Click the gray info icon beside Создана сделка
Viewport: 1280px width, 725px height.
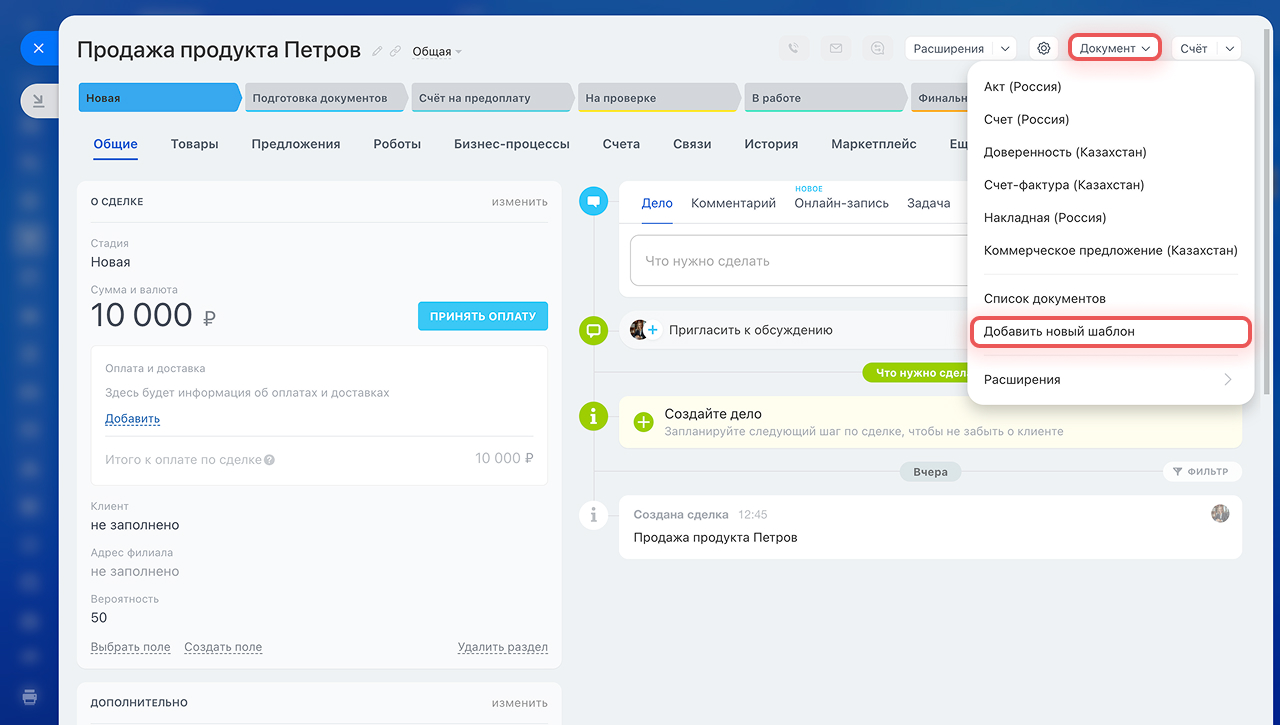click(x=594, y=515)
